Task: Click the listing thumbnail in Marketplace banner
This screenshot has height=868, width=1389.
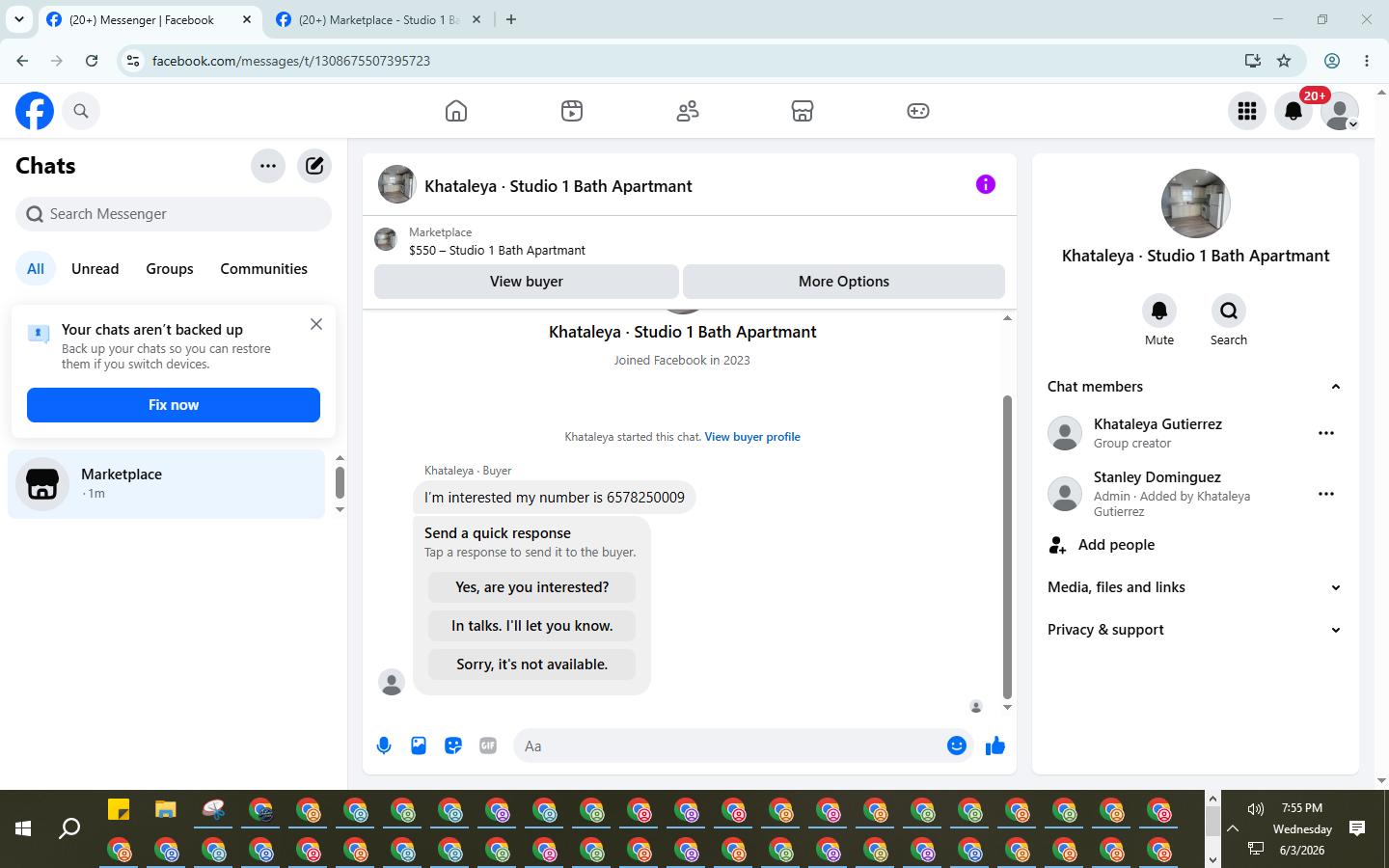Action: click(x=386, y=239)
